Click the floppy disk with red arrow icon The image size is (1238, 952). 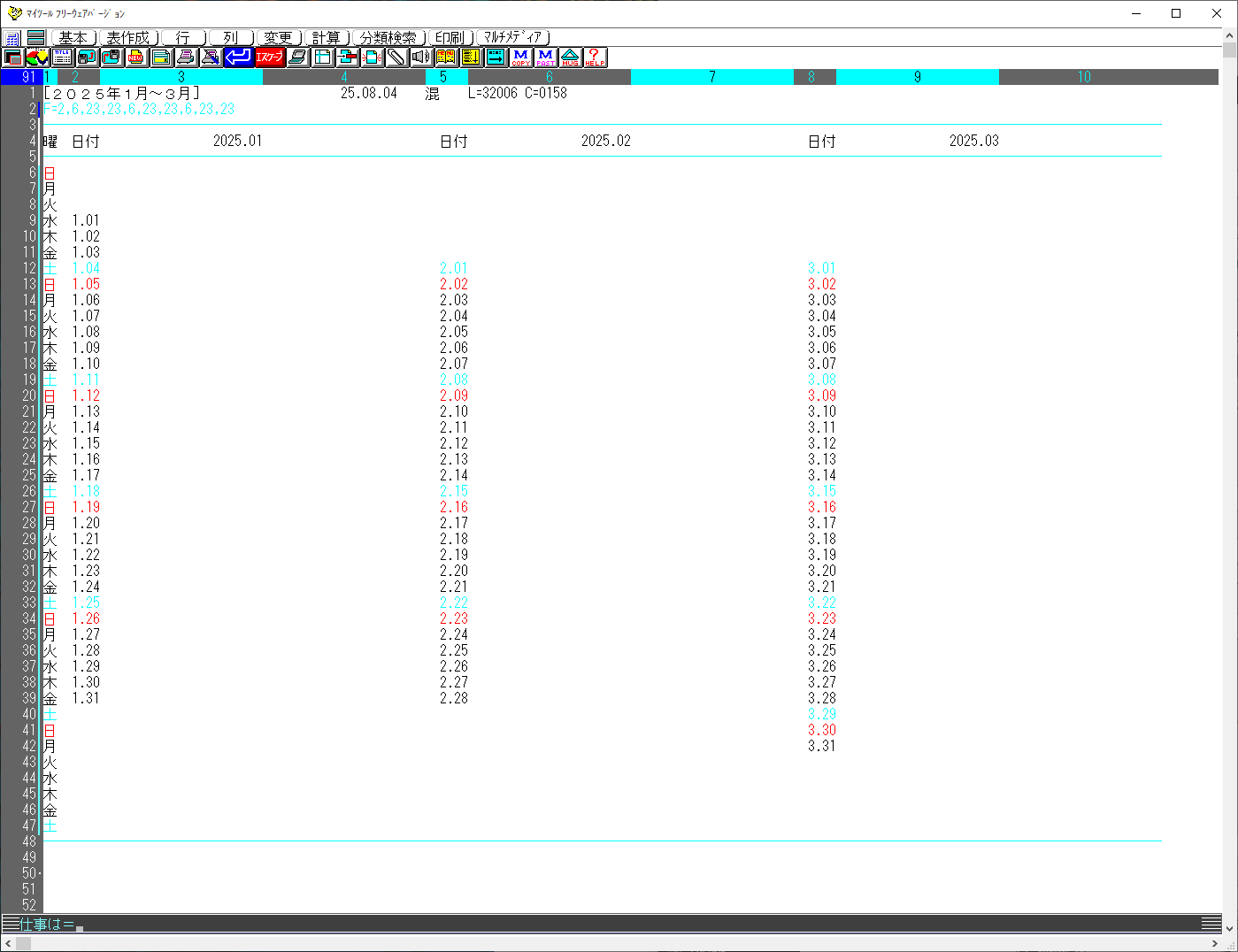point(87,58)
